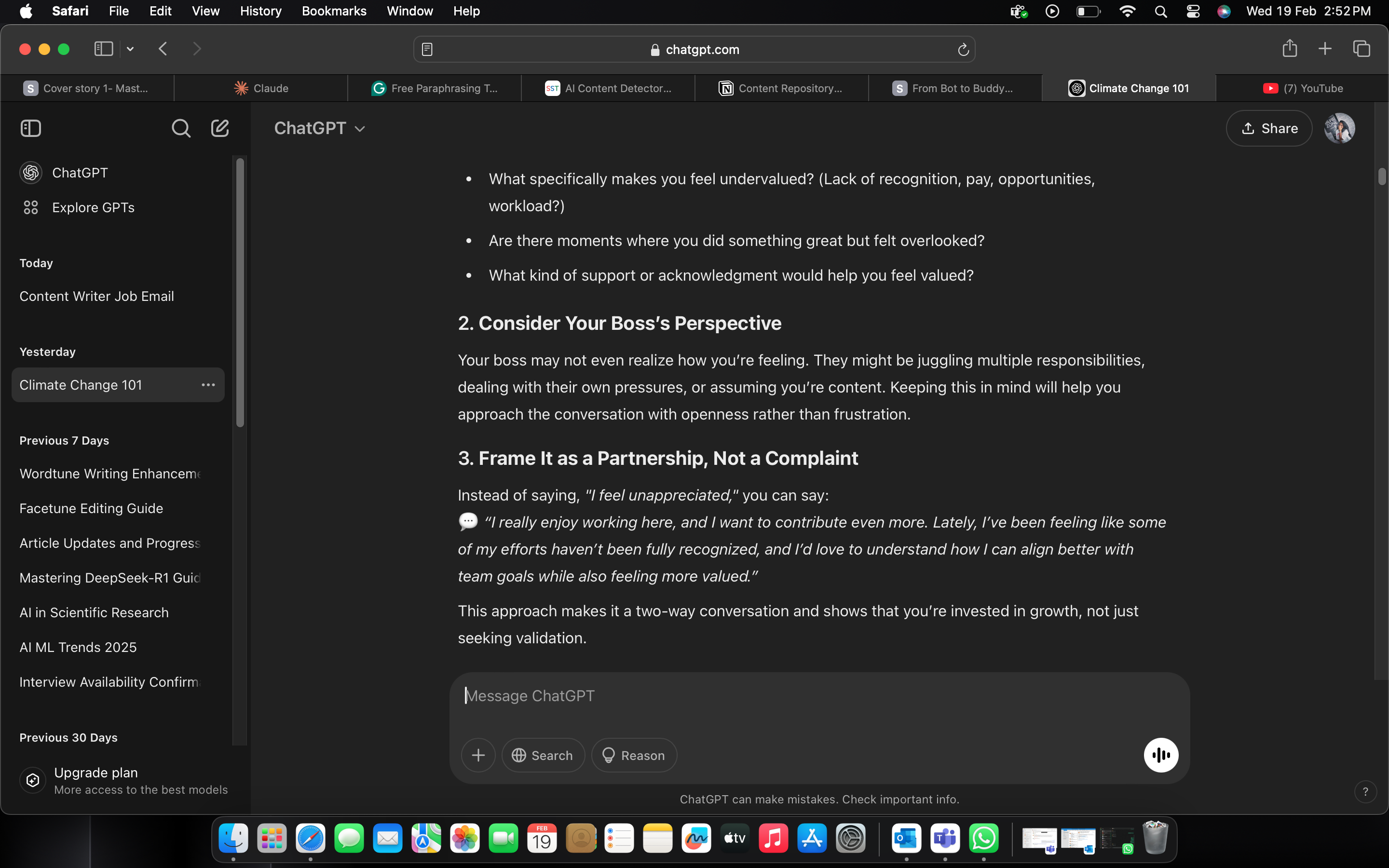Open Wi-Fi status in menu bar
This screenshot has width=1389, height=868.
pyautogui.click(x=1127, y=12)
